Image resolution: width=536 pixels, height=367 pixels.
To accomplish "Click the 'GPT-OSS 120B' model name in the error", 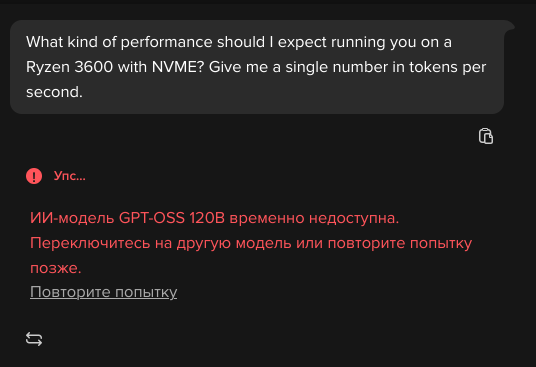I will [x=172, y=218].
